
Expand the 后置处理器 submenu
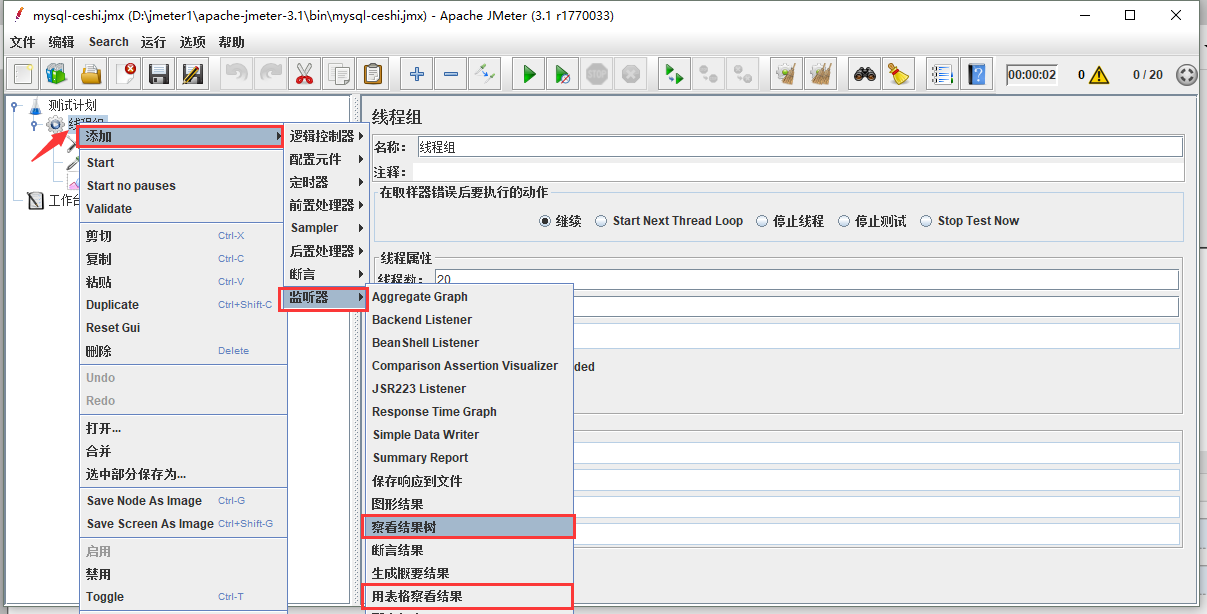coord(326,251)
